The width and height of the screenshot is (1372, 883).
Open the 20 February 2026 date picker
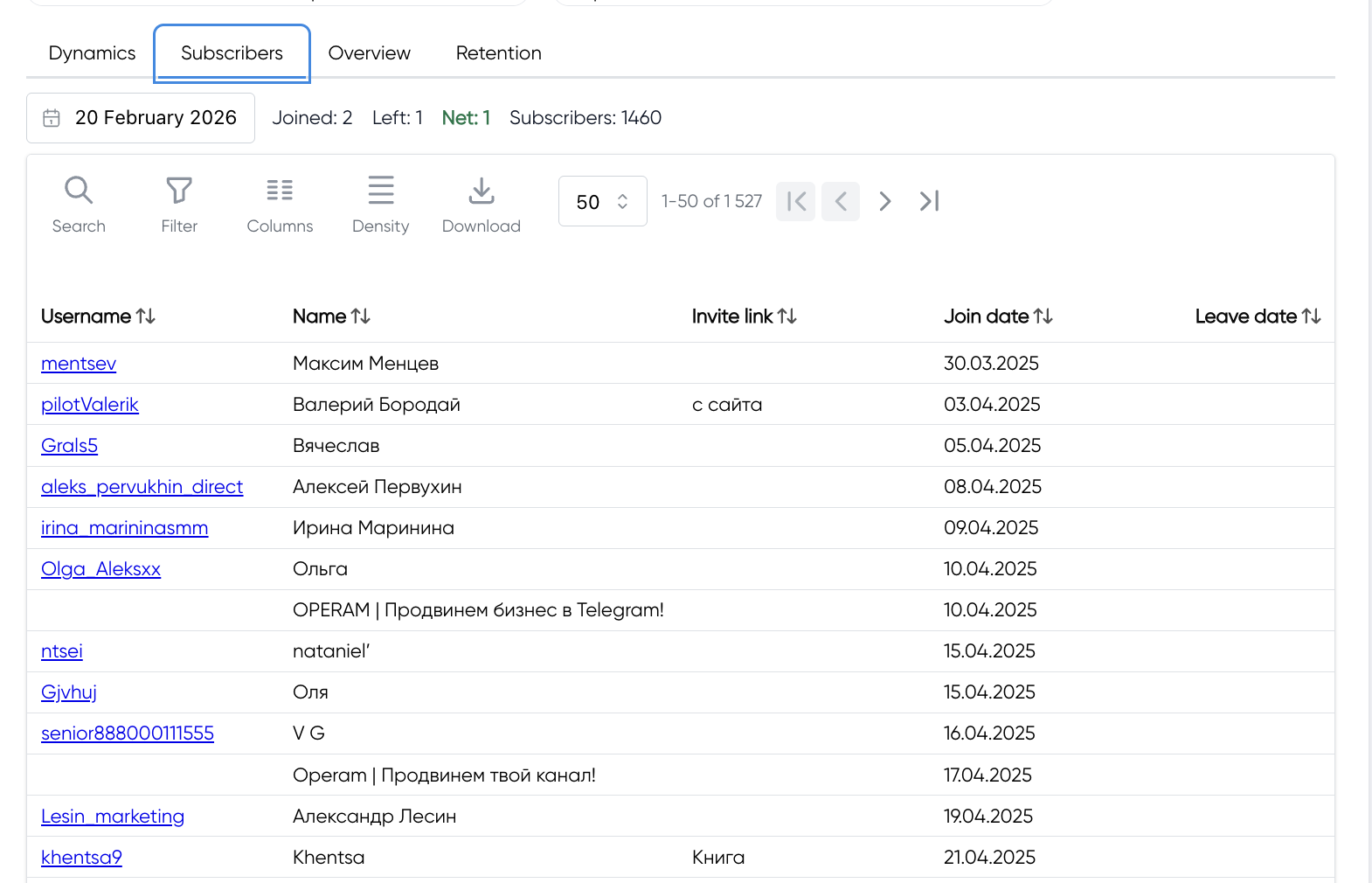(x=141, y=118)
